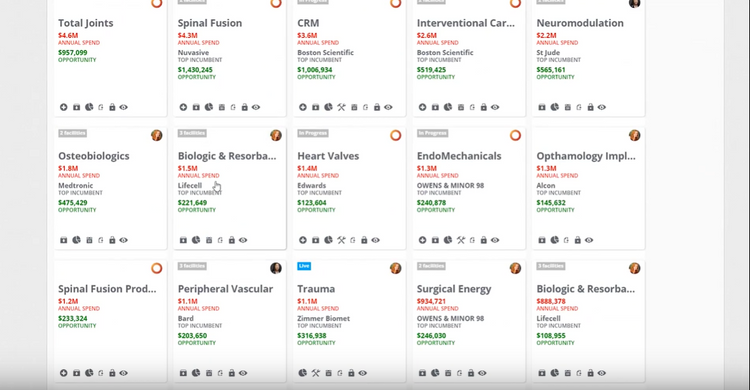Open the pie chart icon on CRM card

pos(328,107)
